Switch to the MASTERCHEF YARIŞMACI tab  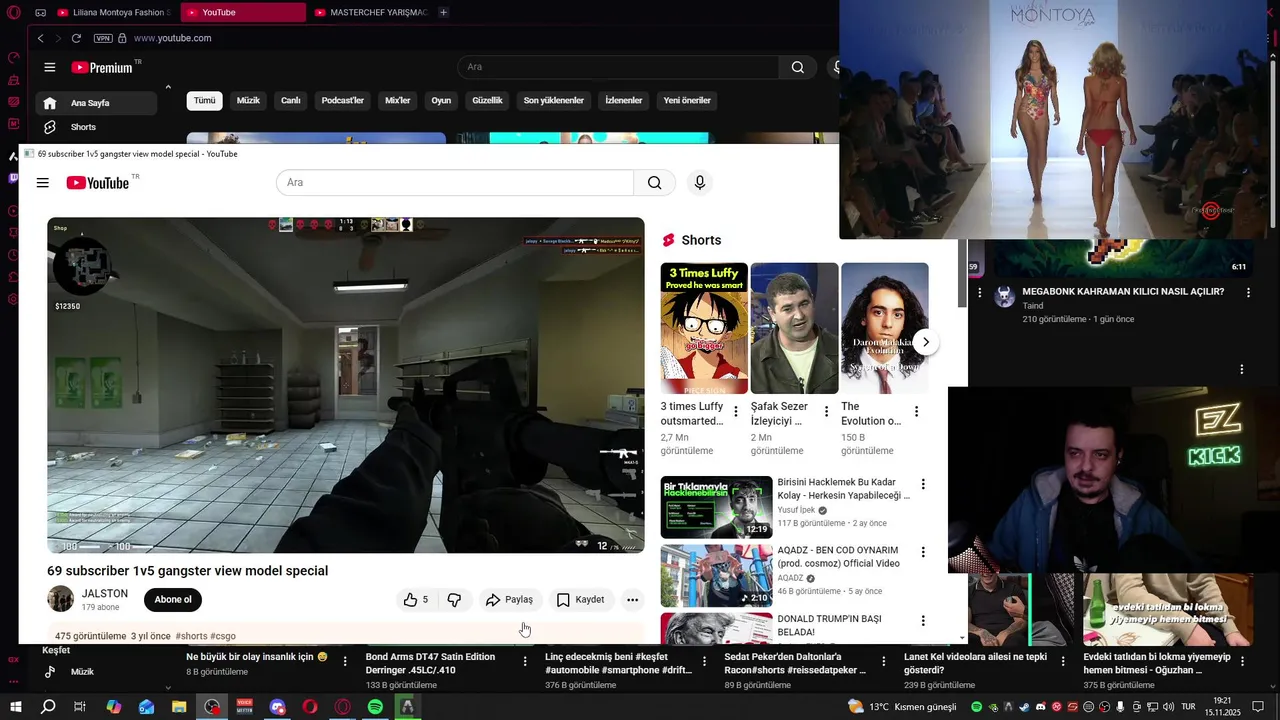[x=370, y=12]
